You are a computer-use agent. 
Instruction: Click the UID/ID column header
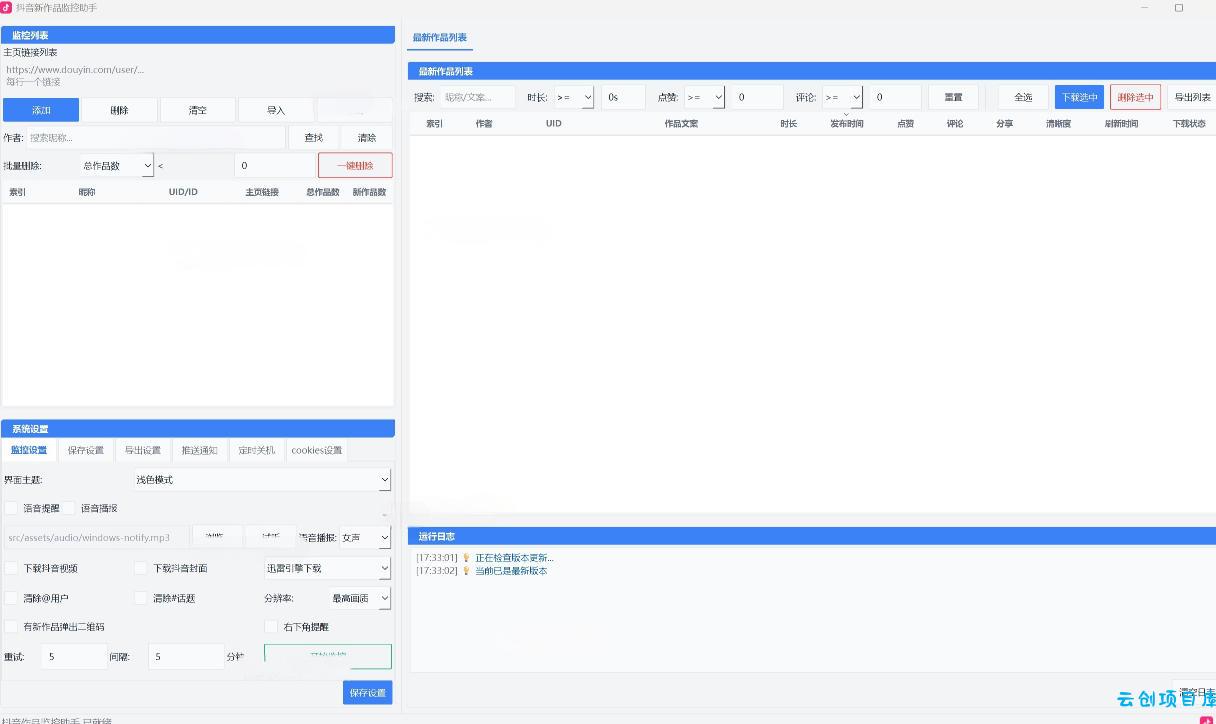point(183,192)
